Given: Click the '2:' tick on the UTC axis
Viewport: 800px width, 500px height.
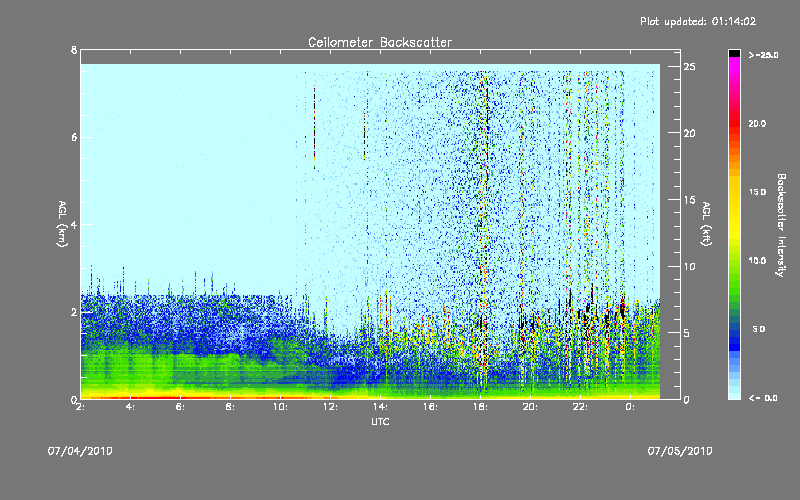Looking at the screenshot, I should [80, 407].
